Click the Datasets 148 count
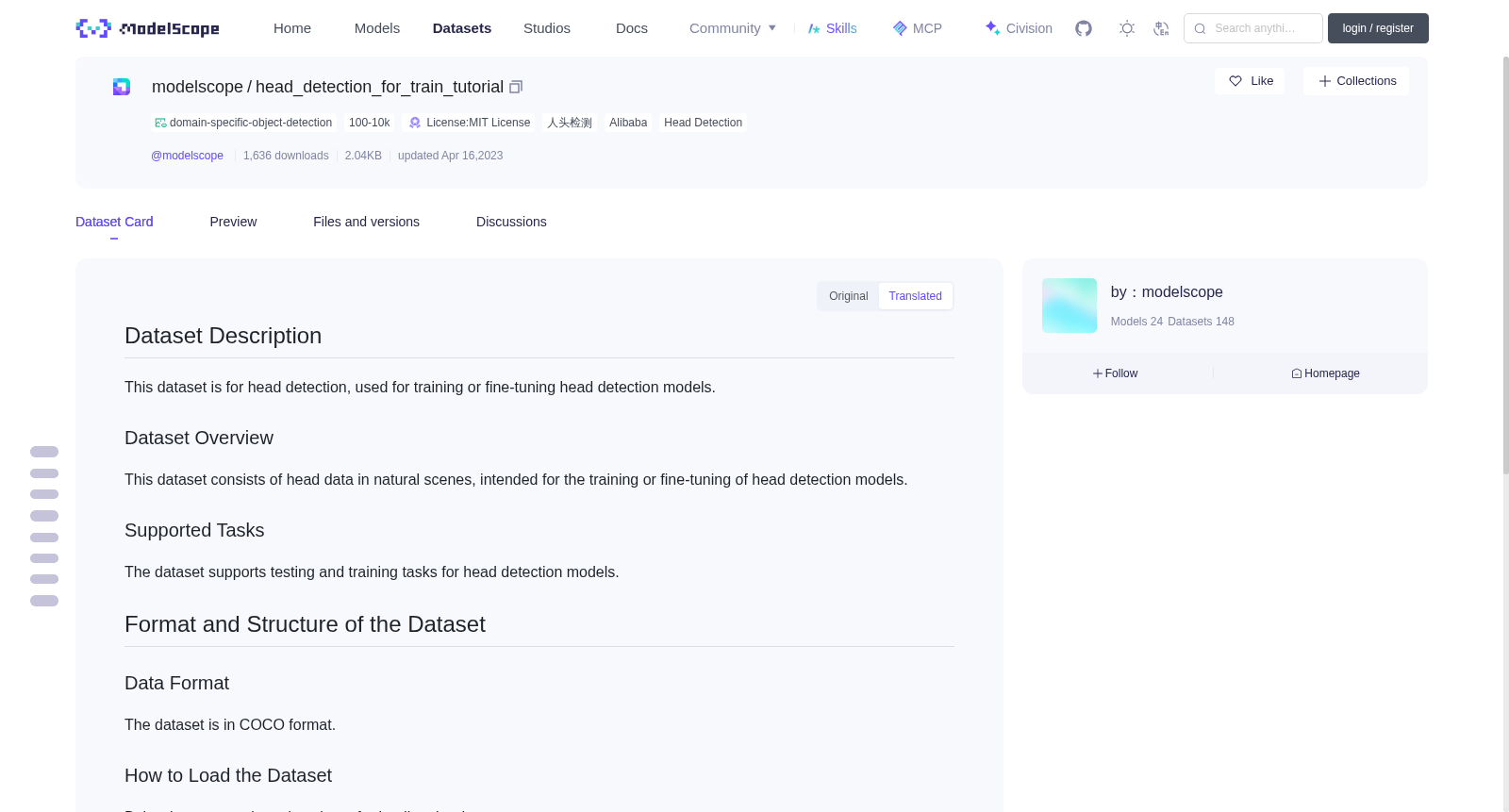 (x=1201, y=322)
